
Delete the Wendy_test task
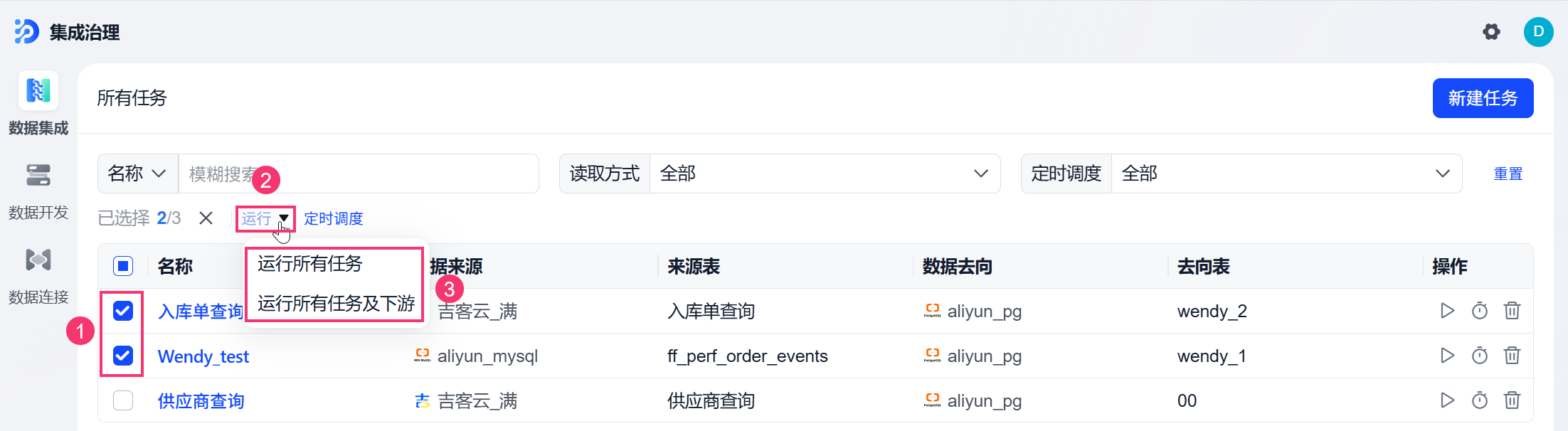(1512, 356)
